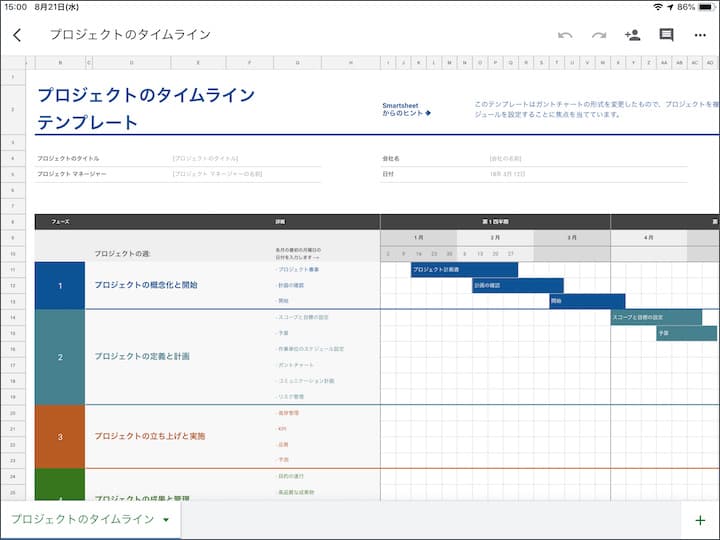This screenshot has width=720, height=540.
Task: Select the teal phase 2 number cell
Action: click(x=60, y=357)
